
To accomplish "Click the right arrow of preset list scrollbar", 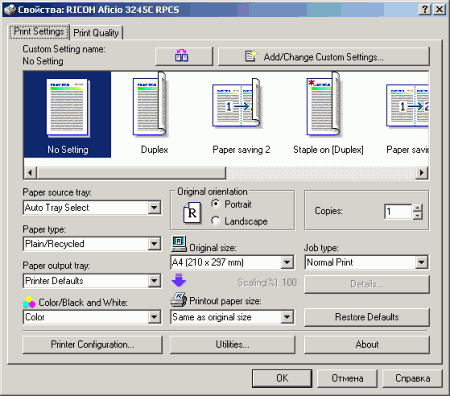I will pos(422,173).
